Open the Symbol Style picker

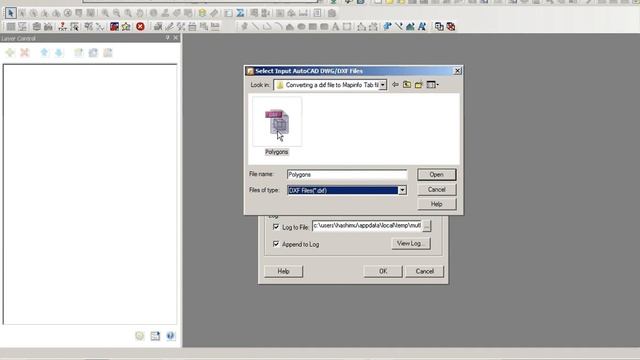pos(387,27)
